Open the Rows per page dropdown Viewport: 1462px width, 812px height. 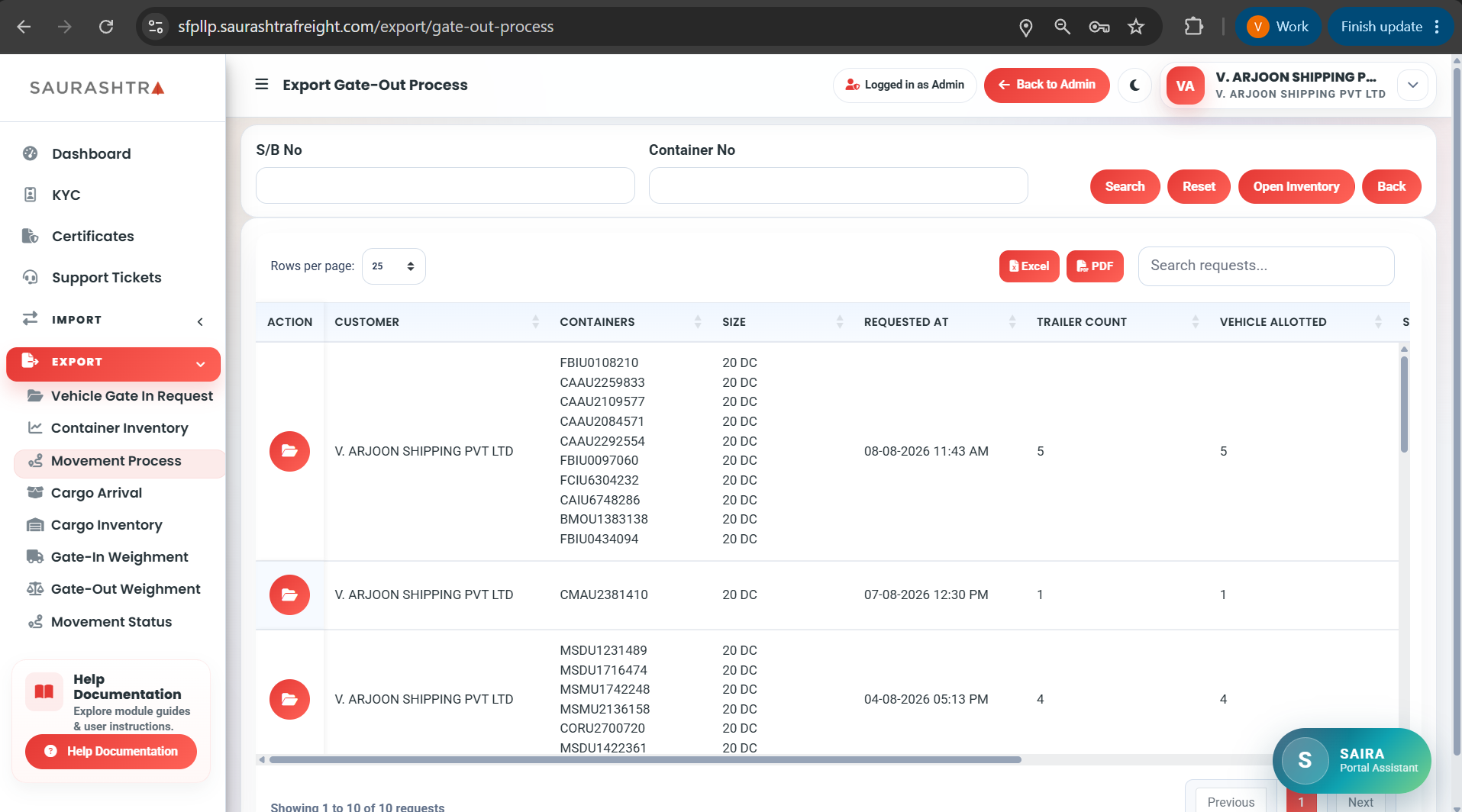point(393,266)
